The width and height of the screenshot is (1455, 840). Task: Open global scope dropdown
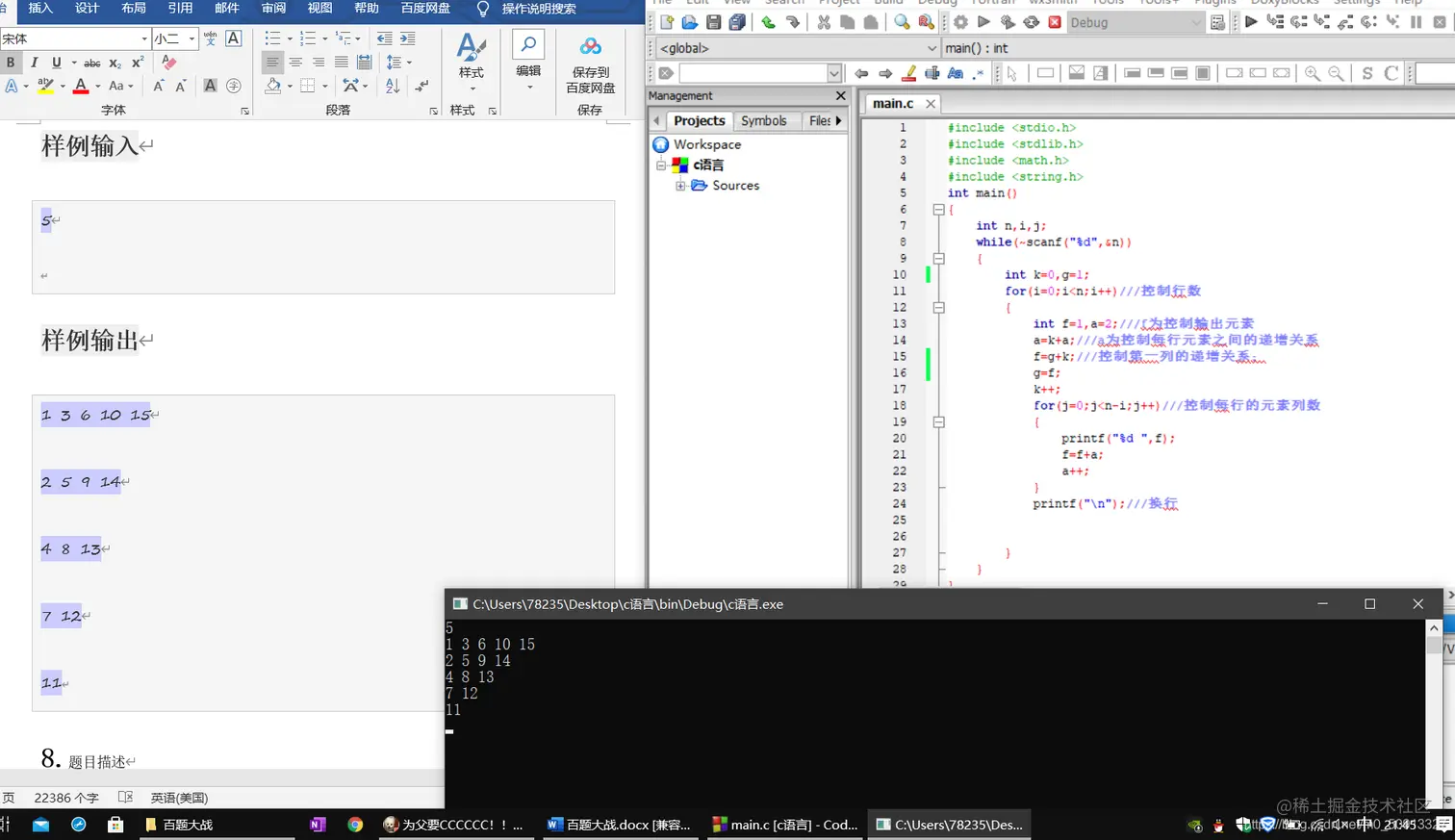[932, 48]
